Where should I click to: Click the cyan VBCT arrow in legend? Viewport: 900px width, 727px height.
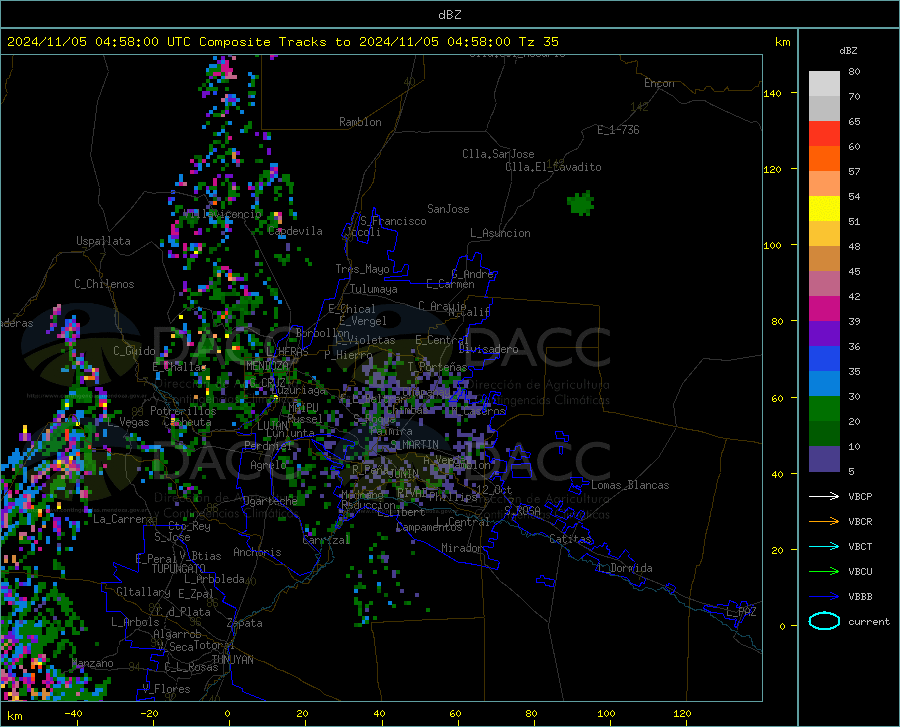[824, 546]
